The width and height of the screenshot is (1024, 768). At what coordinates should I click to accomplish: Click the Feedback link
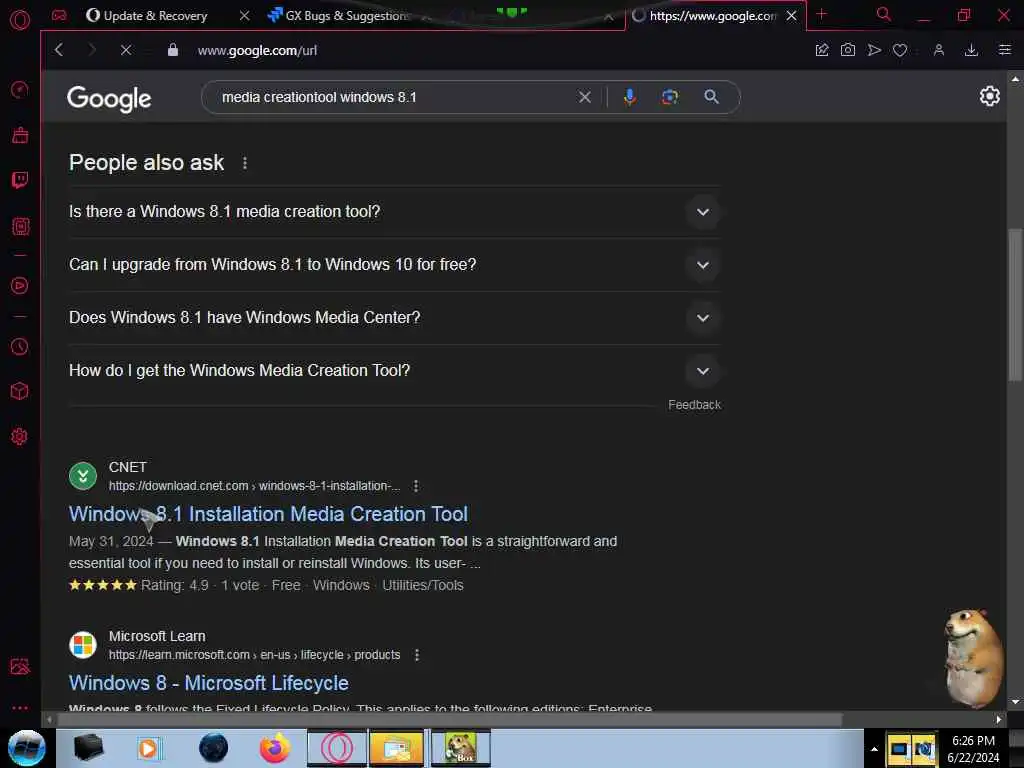tap(694, 405)
